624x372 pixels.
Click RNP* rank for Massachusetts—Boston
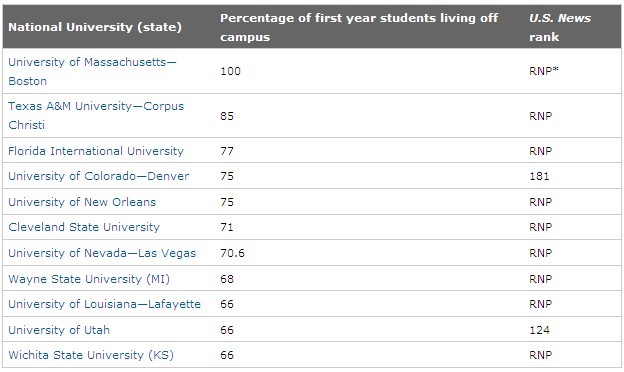pos(544,71)
